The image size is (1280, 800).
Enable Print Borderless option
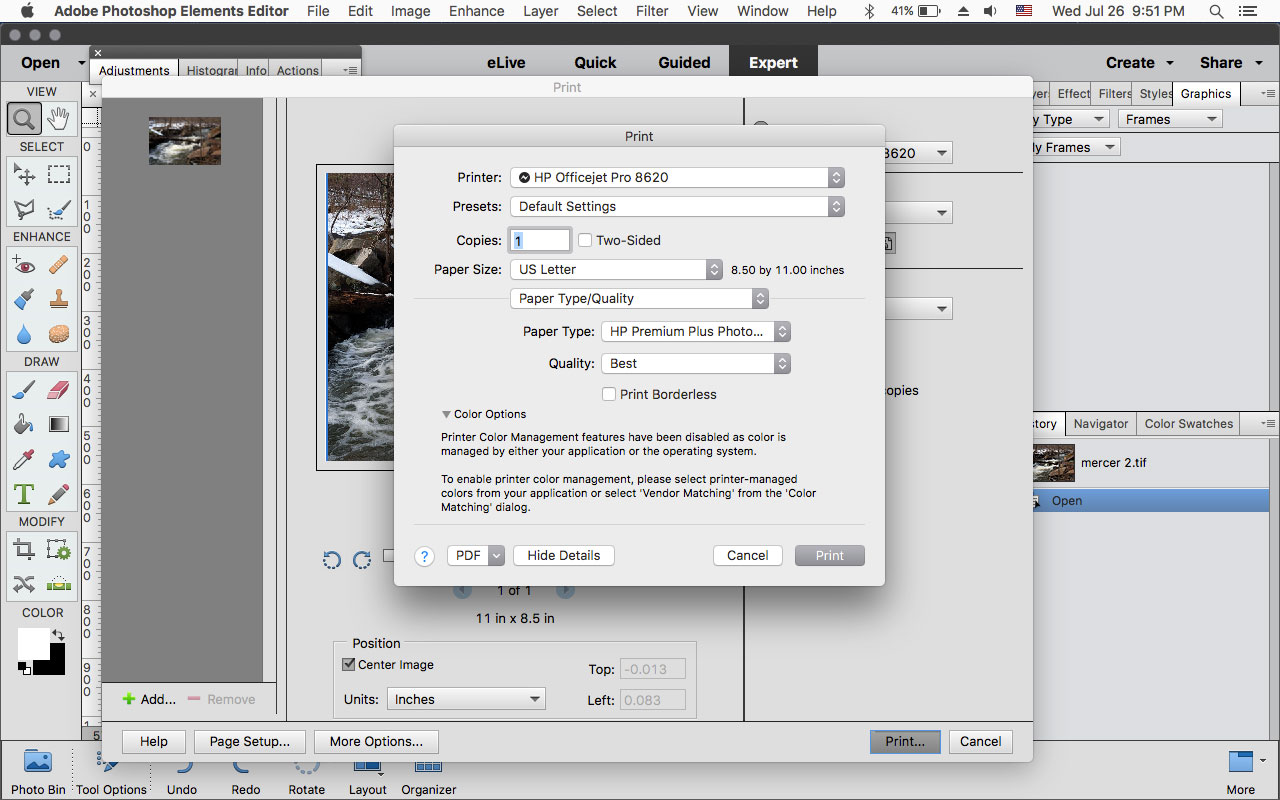(609, 394)
